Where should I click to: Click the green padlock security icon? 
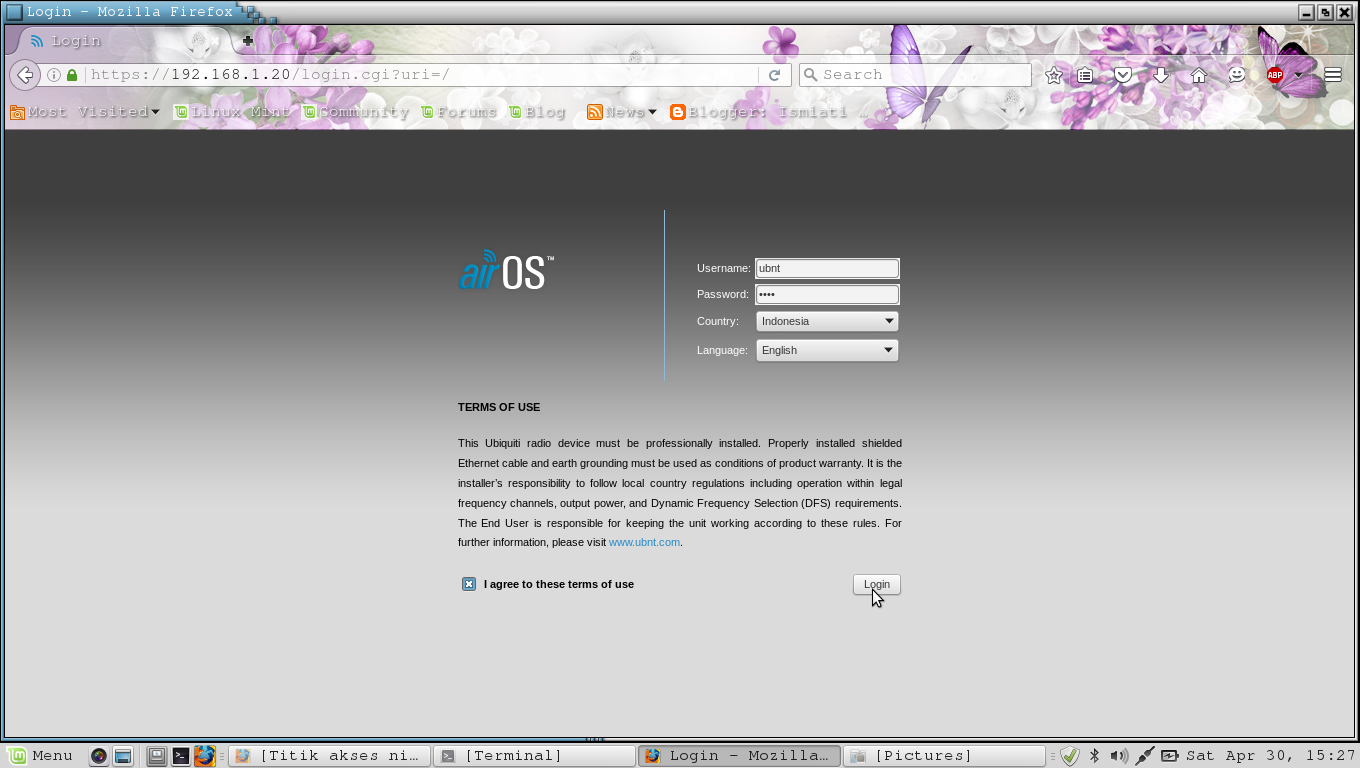coord(72,75)
